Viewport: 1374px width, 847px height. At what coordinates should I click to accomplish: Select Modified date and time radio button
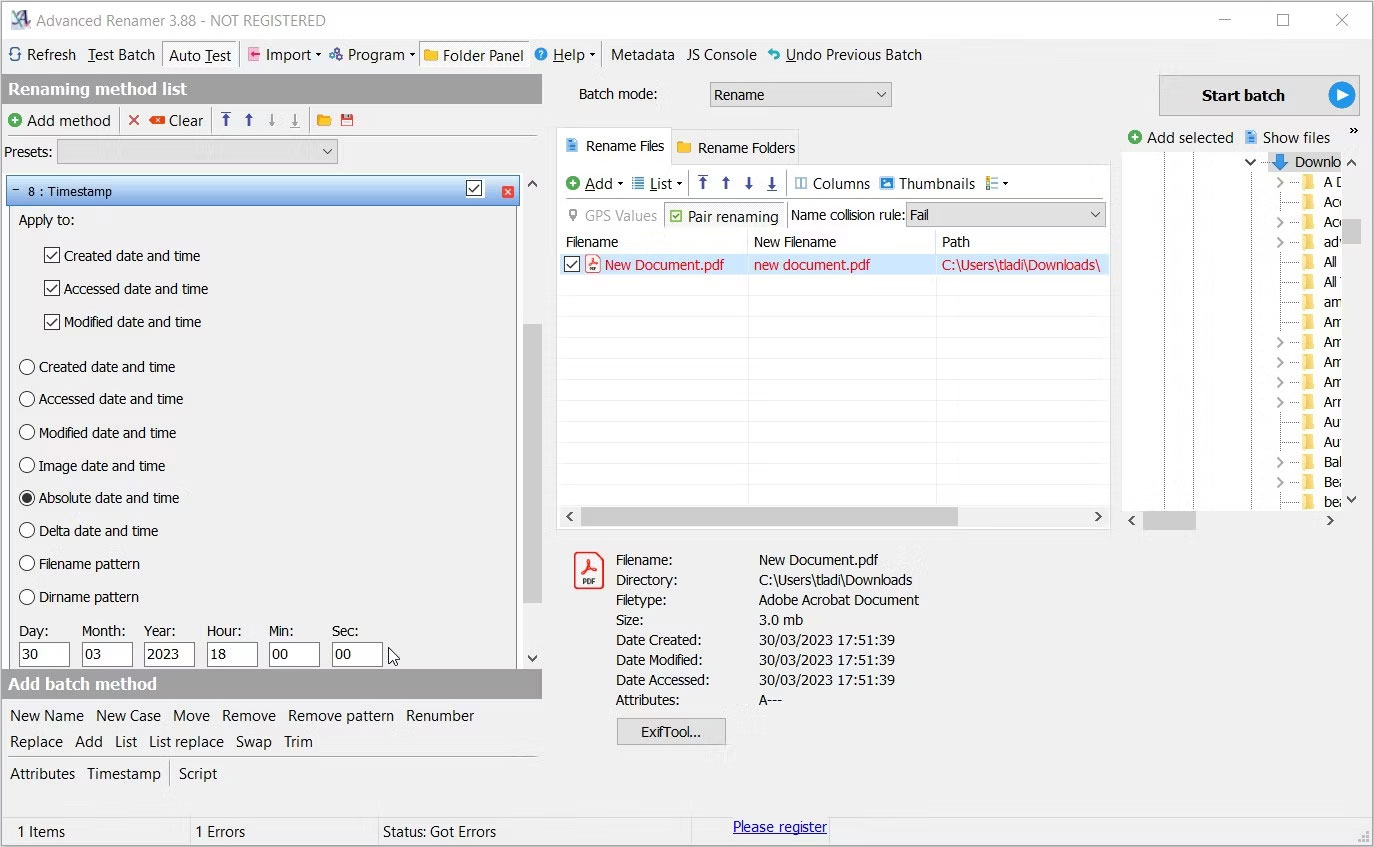pos(27,433)
